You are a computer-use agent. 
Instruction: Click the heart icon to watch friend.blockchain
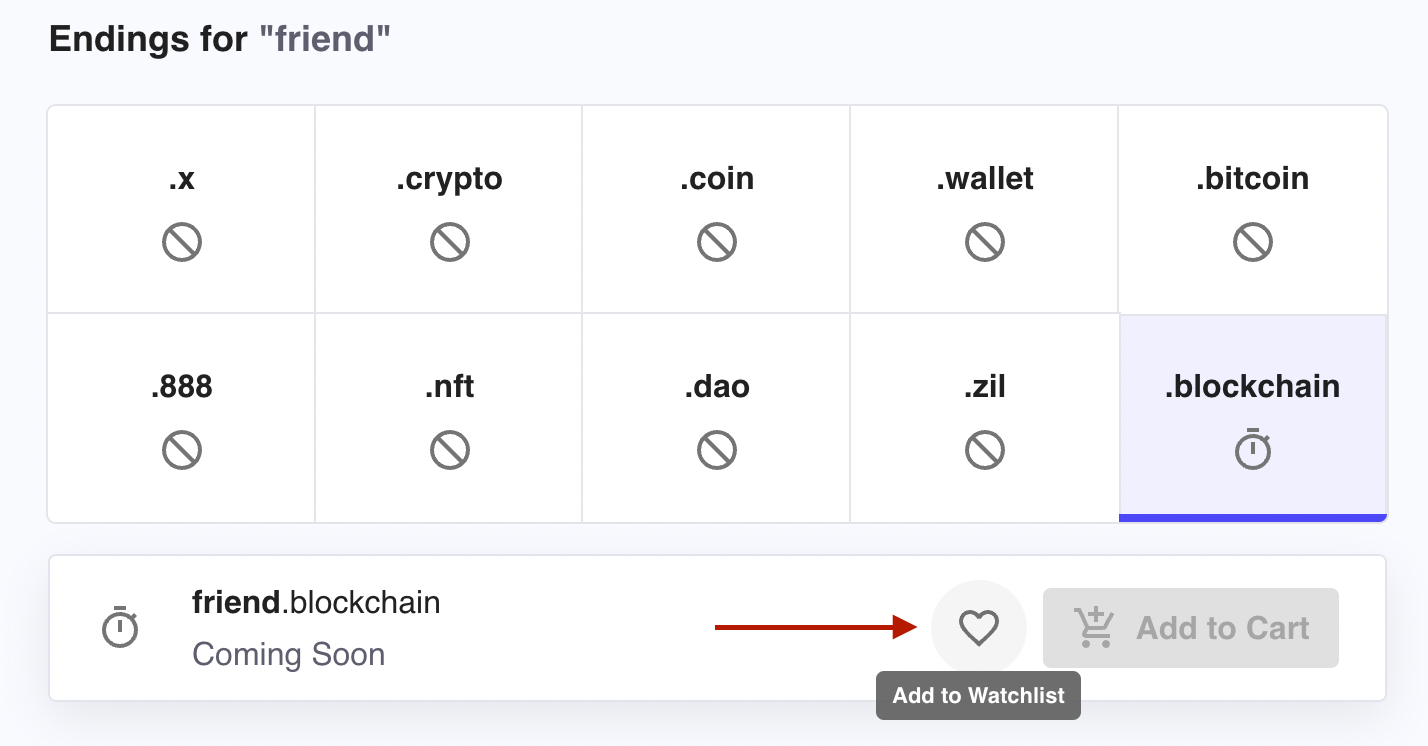[978, 627]
